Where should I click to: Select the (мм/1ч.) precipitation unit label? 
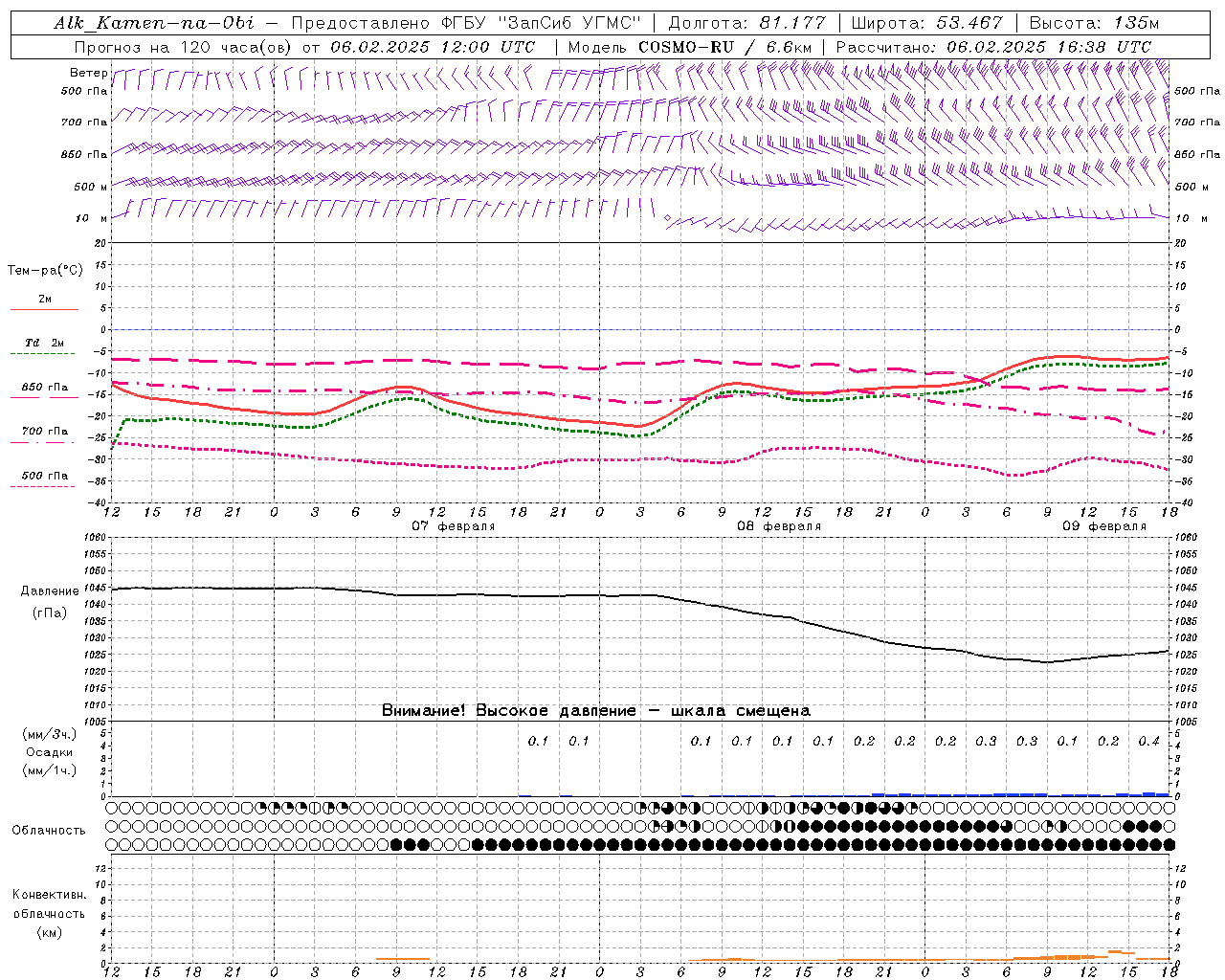49,770
